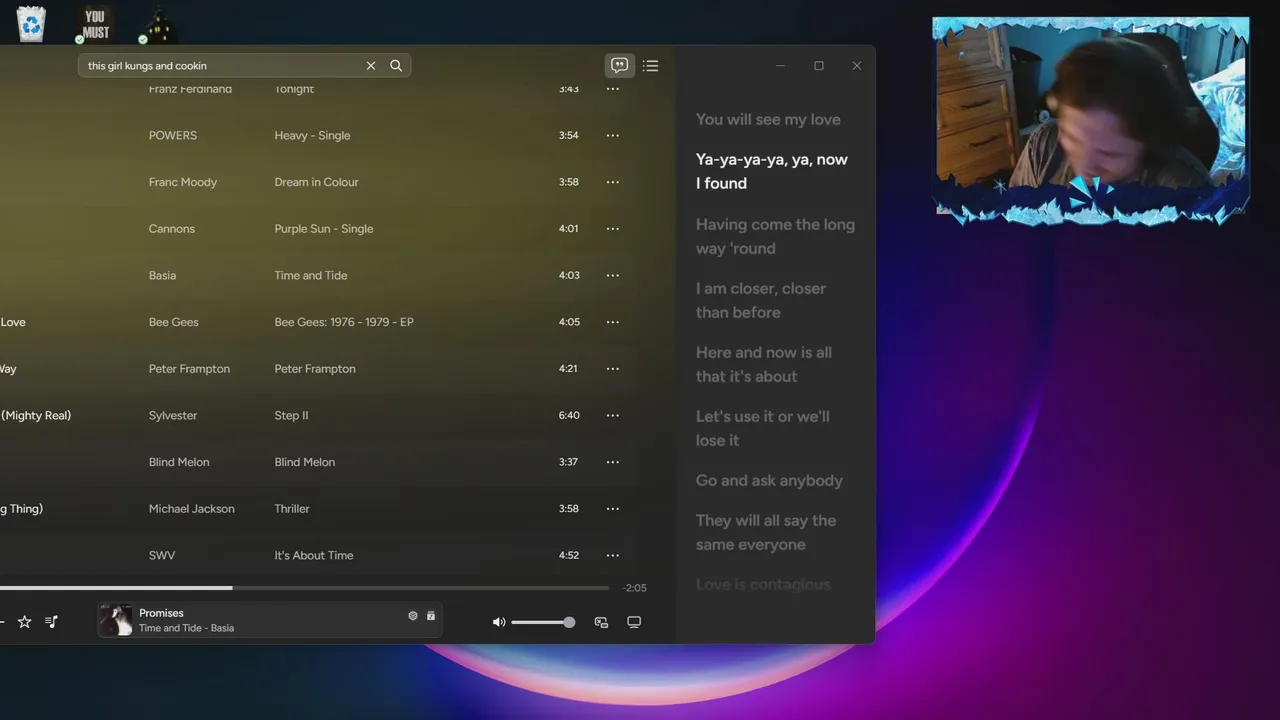The width and height of the screenshot is (1280, 720).
Task: Open Time and Tide - Basia link in player
Action: click(186, 628)
